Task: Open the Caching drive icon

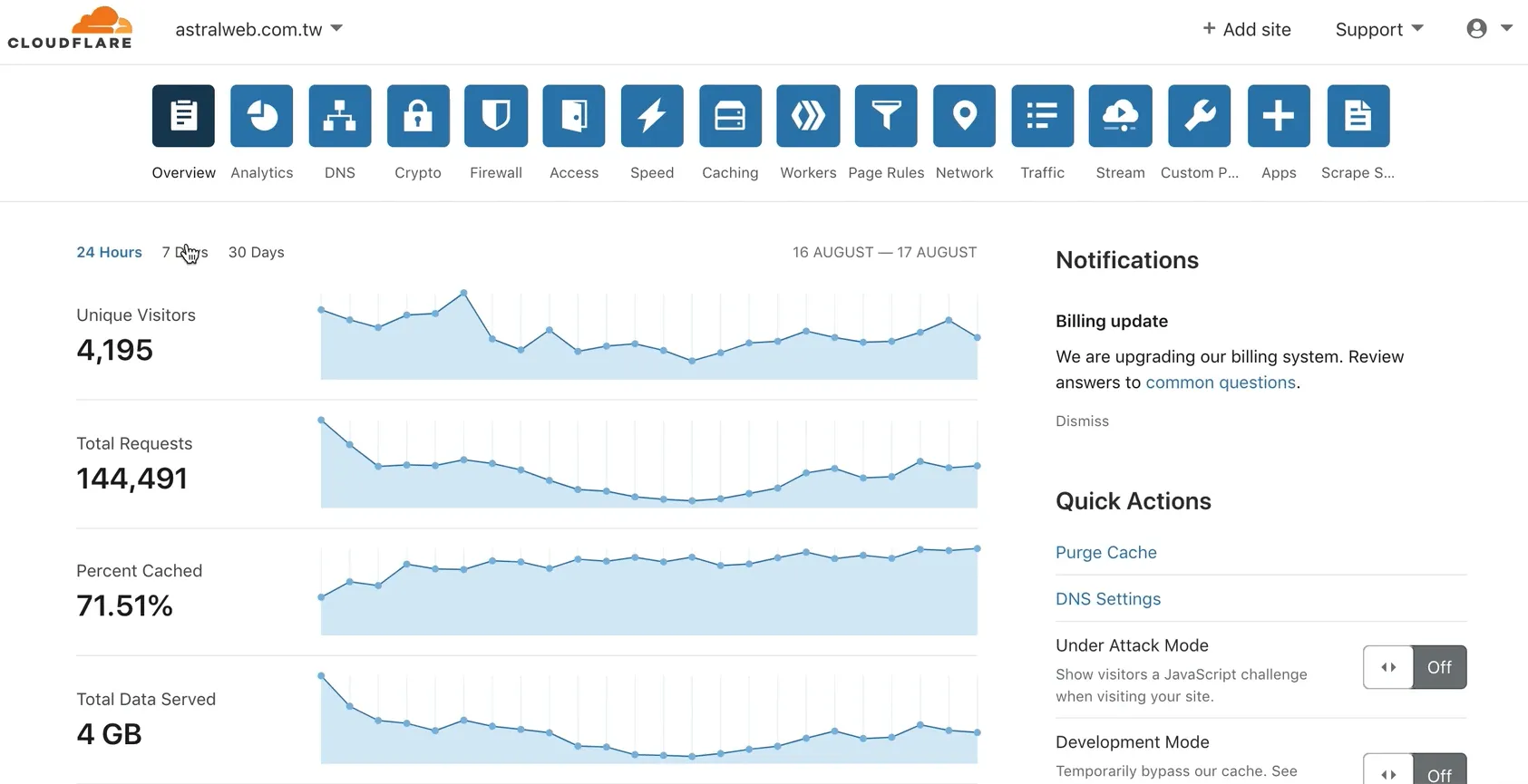Action: click(x=730, y=116)
